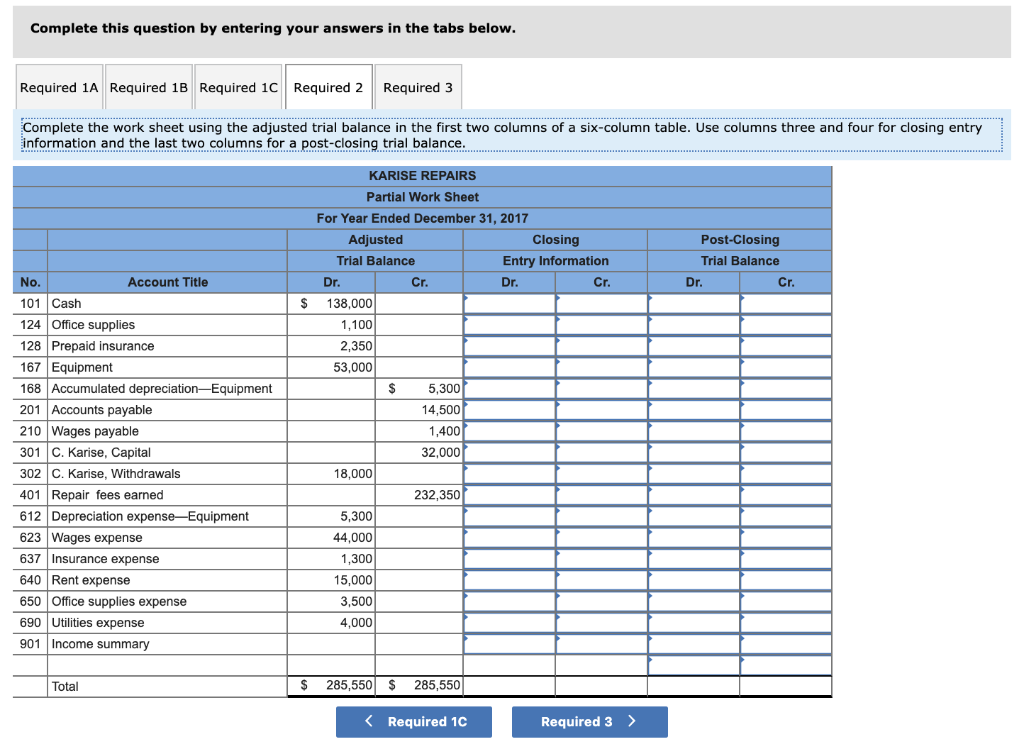The height and width of the screenshot is (749, 1024).
Task: Click the Closing Dr. cell for Cash
Action: (x=509, y=303)
